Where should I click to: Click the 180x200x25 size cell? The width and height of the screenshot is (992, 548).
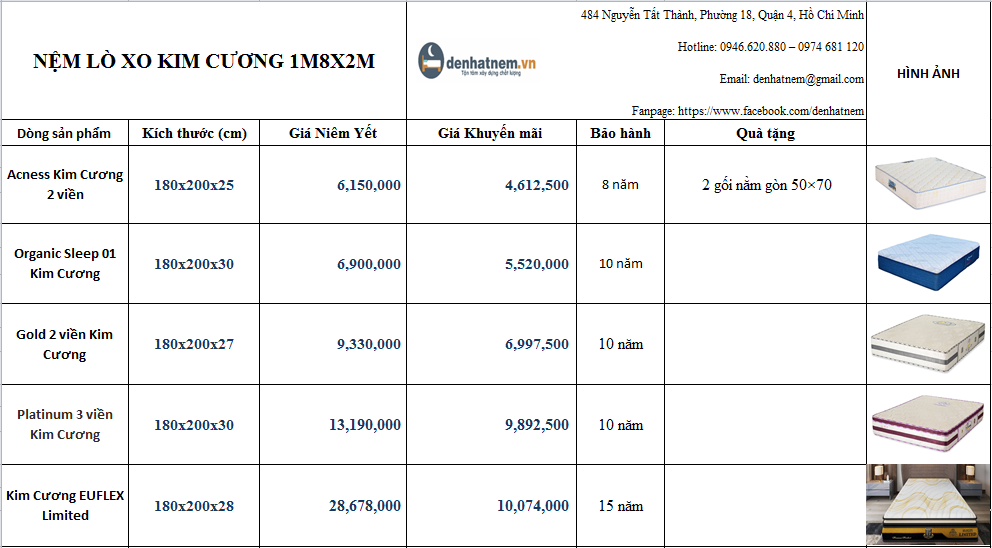194,185
